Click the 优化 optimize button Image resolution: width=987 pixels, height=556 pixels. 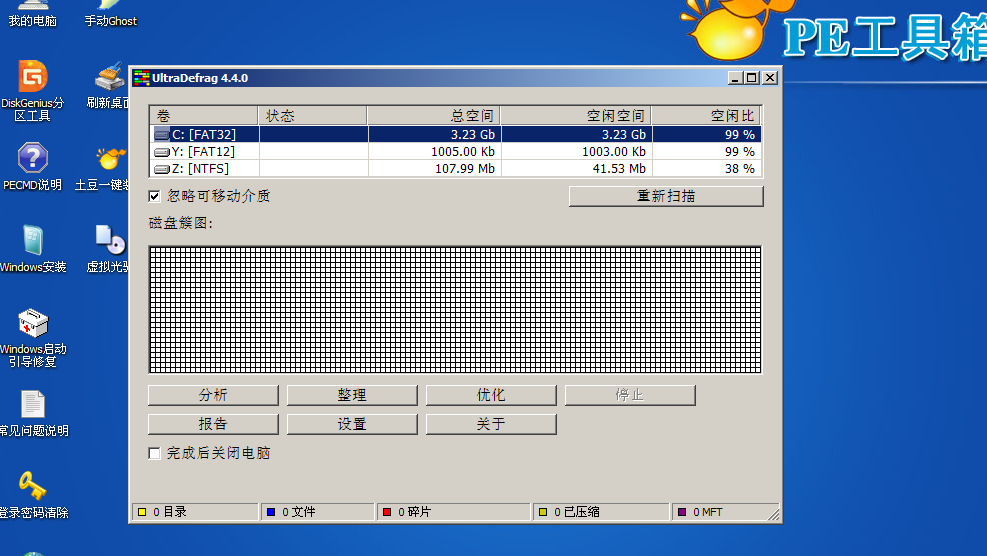click(x=491, y=395)
